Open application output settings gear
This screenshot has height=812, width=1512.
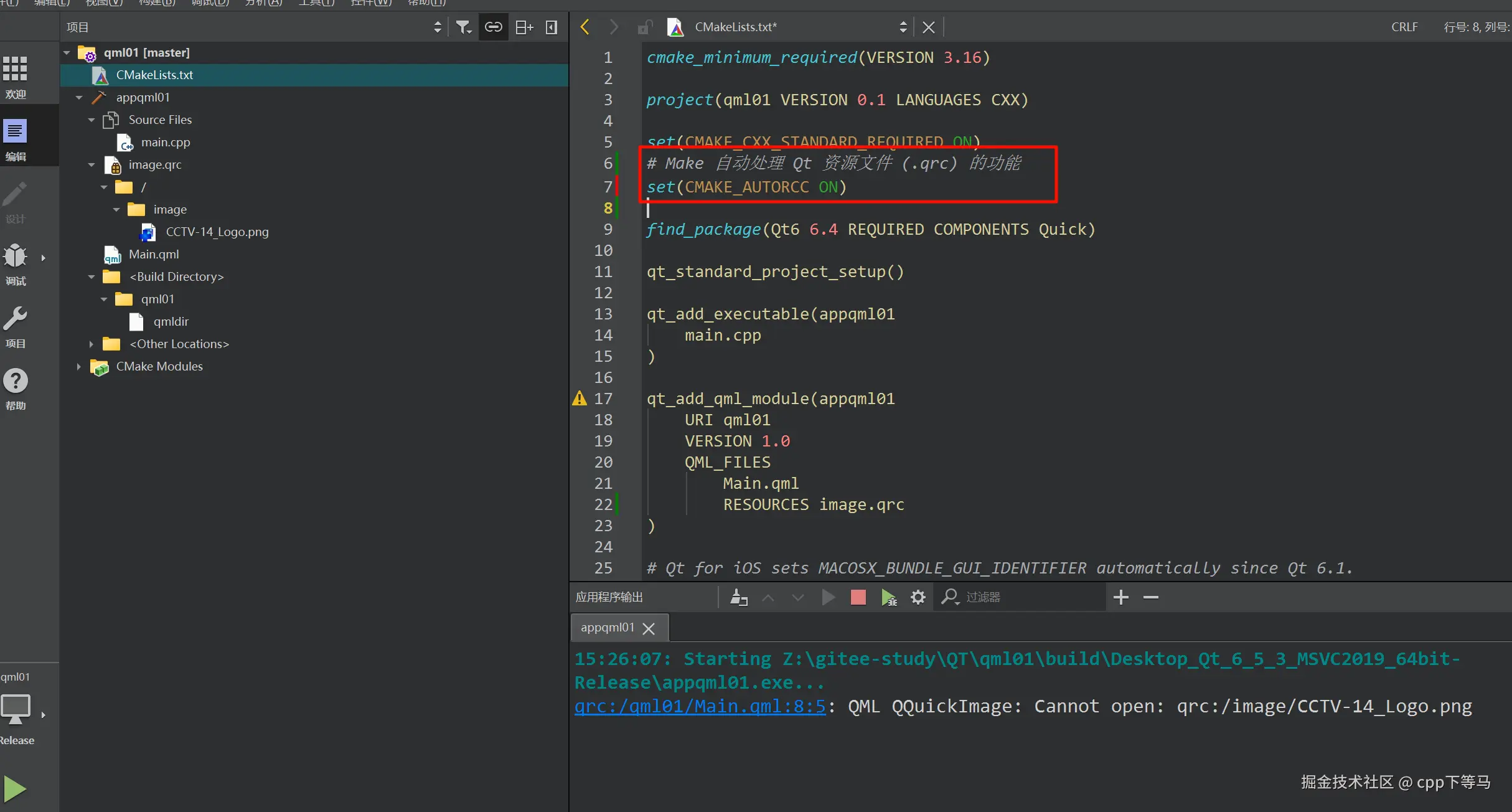pos(918,597)
